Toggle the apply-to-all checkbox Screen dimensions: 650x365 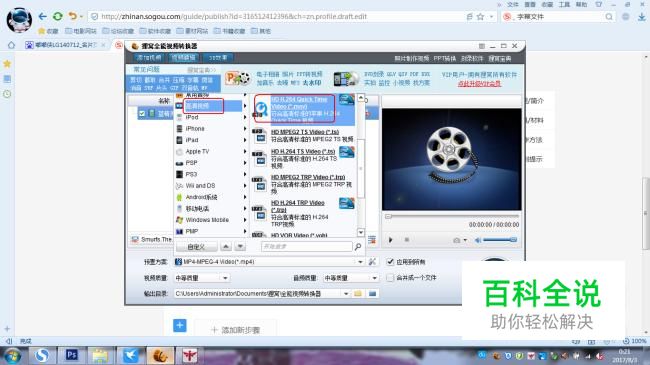tap(390, 262)
